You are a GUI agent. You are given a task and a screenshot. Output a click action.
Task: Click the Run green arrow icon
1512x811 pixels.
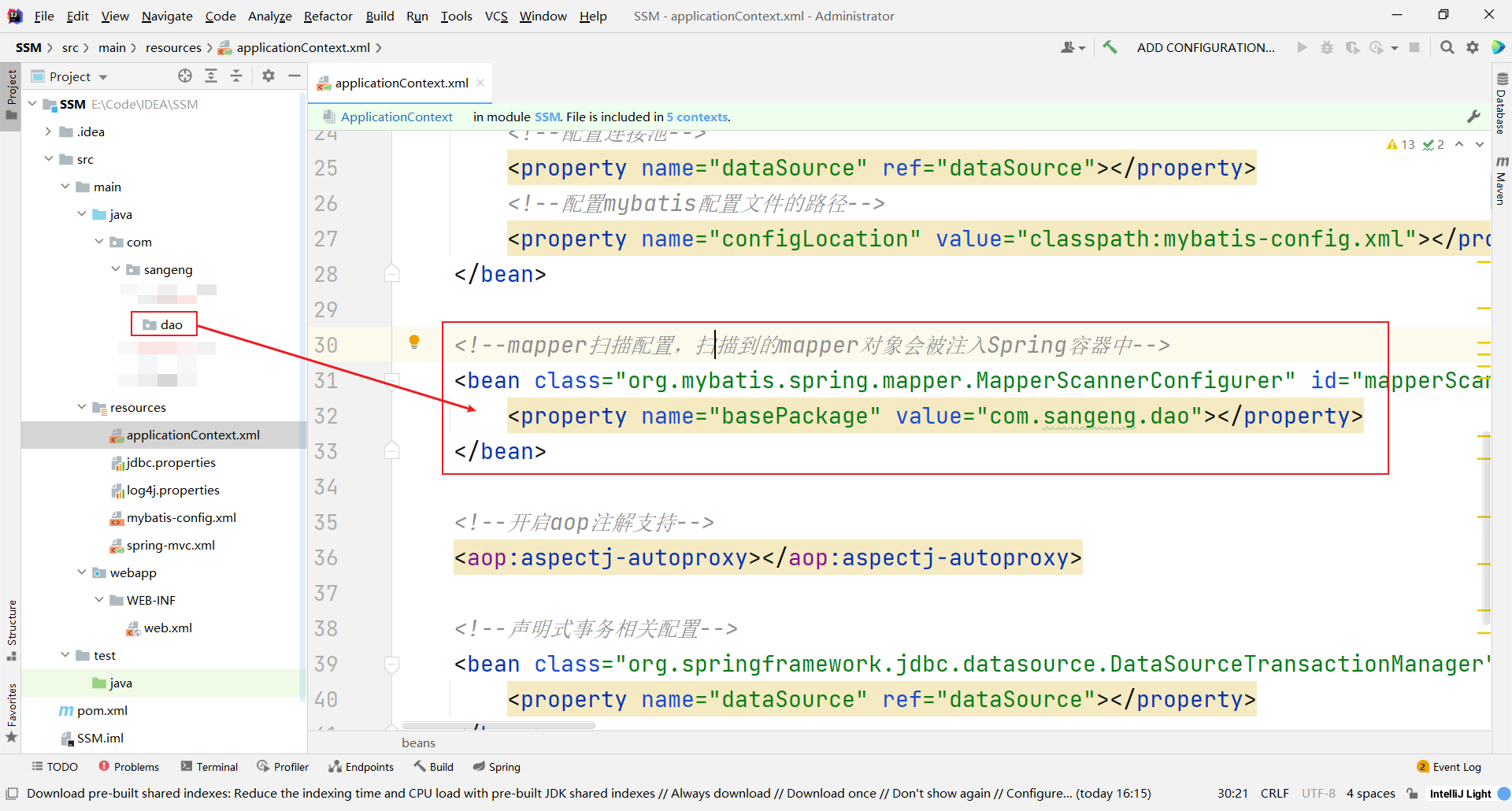1302,47
